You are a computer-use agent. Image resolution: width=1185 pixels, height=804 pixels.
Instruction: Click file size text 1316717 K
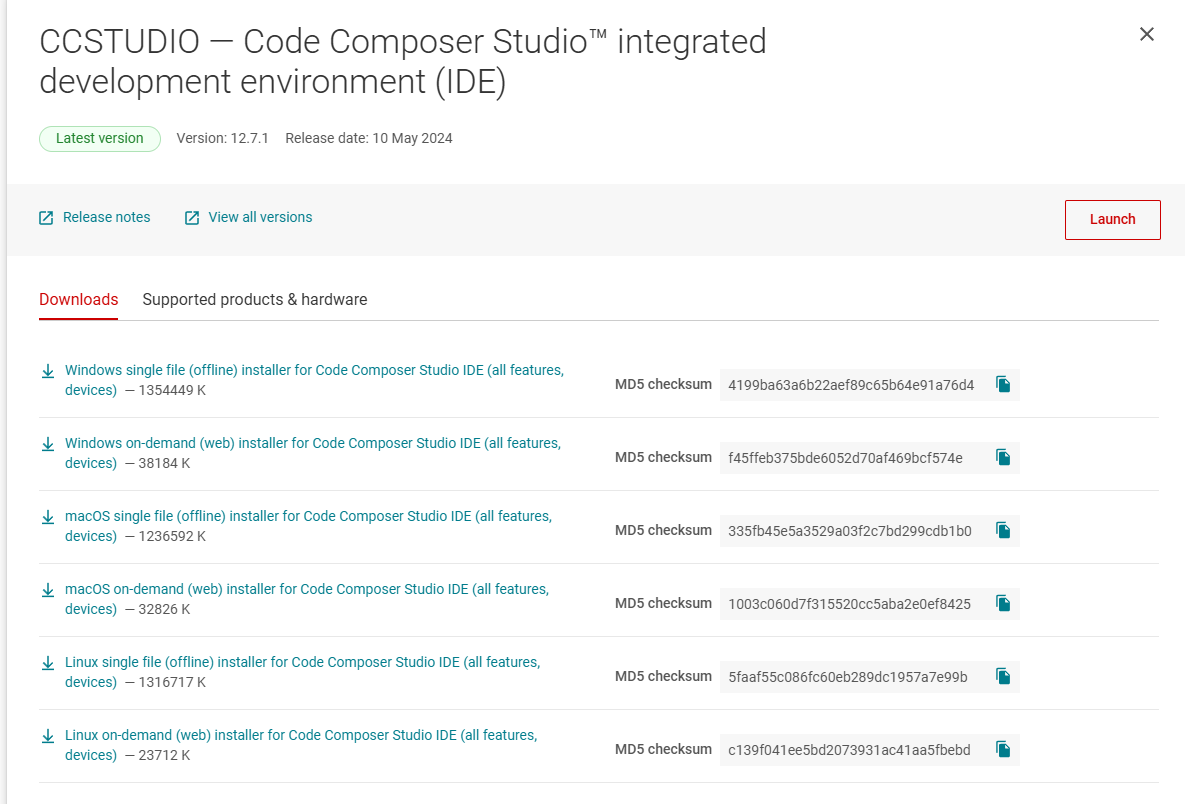[x=172, y=682]
